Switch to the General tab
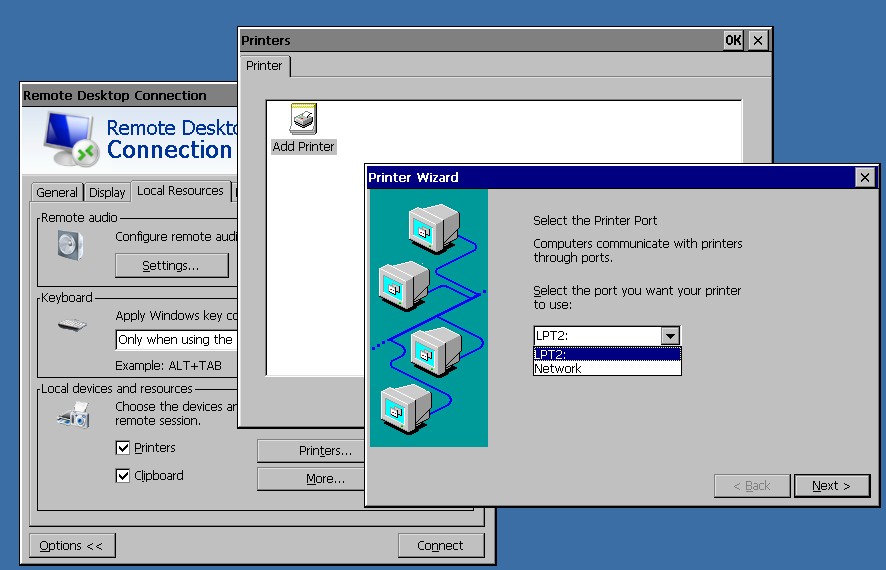The image size is (886, 570). pos(57,193)
